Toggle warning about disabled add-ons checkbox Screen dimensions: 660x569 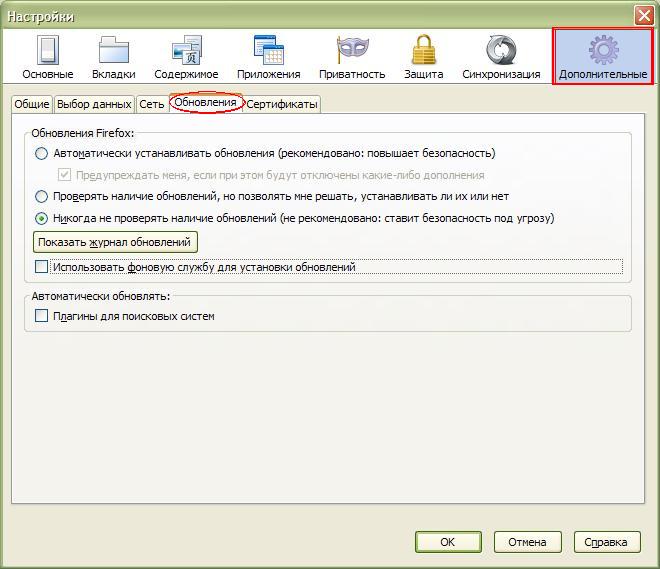(x=64, y=175)
